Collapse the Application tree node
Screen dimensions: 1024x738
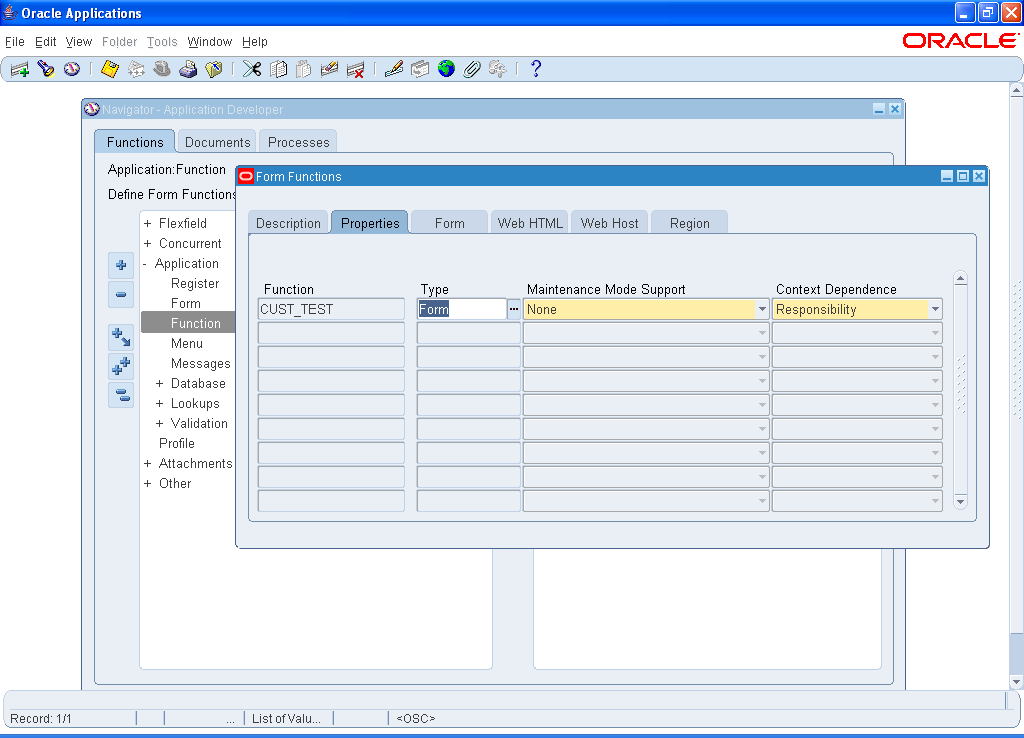145,264
